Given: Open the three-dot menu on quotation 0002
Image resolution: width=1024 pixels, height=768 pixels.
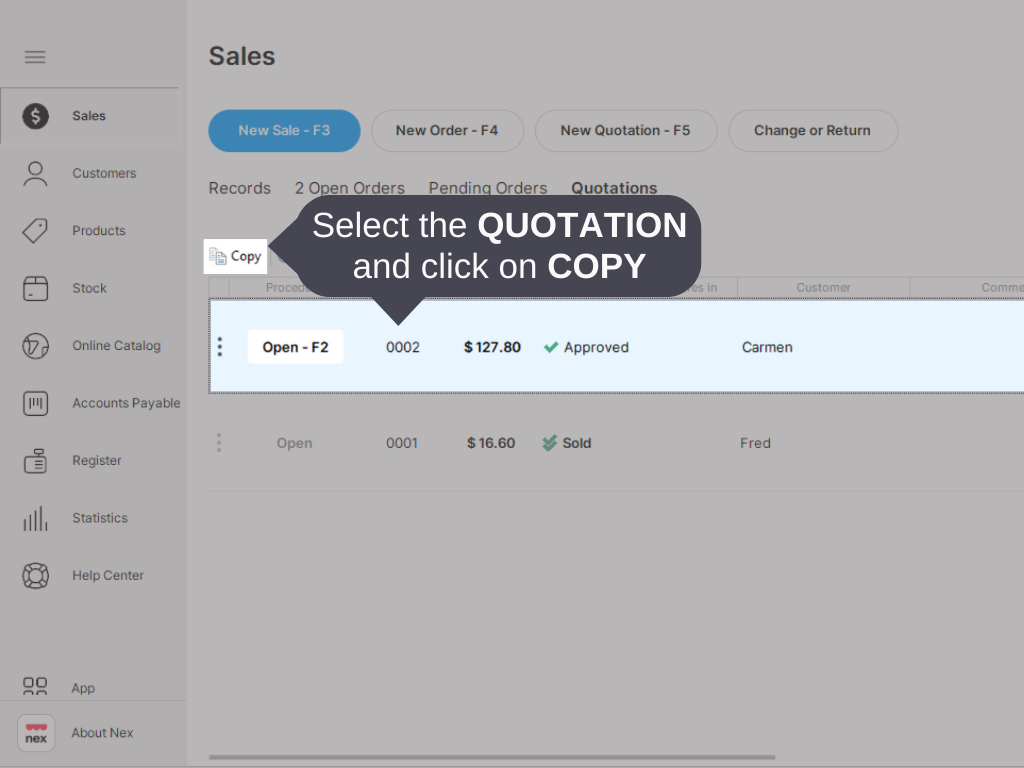Looking at the screenshot, I should (219, 347).
